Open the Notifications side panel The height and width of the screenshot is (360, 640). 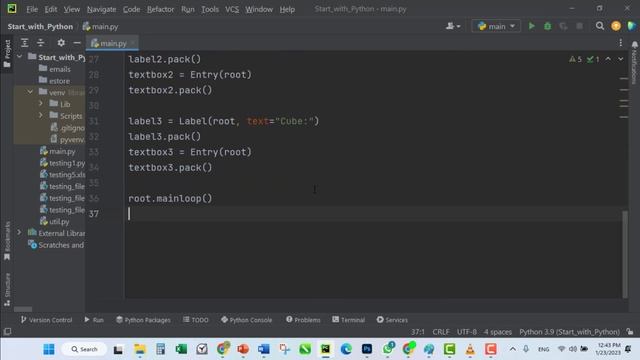634,62
